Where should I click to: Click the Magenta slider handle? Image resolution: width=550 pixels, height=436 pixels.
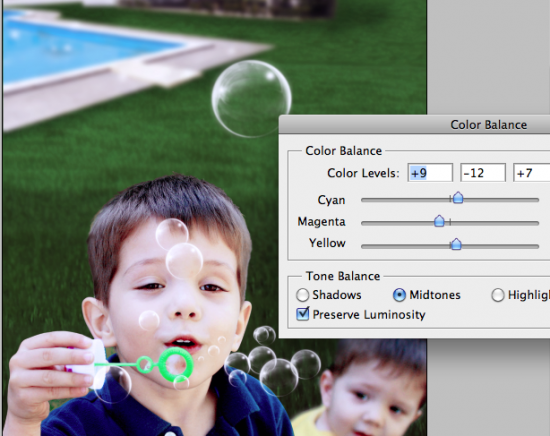coord(439,221)
